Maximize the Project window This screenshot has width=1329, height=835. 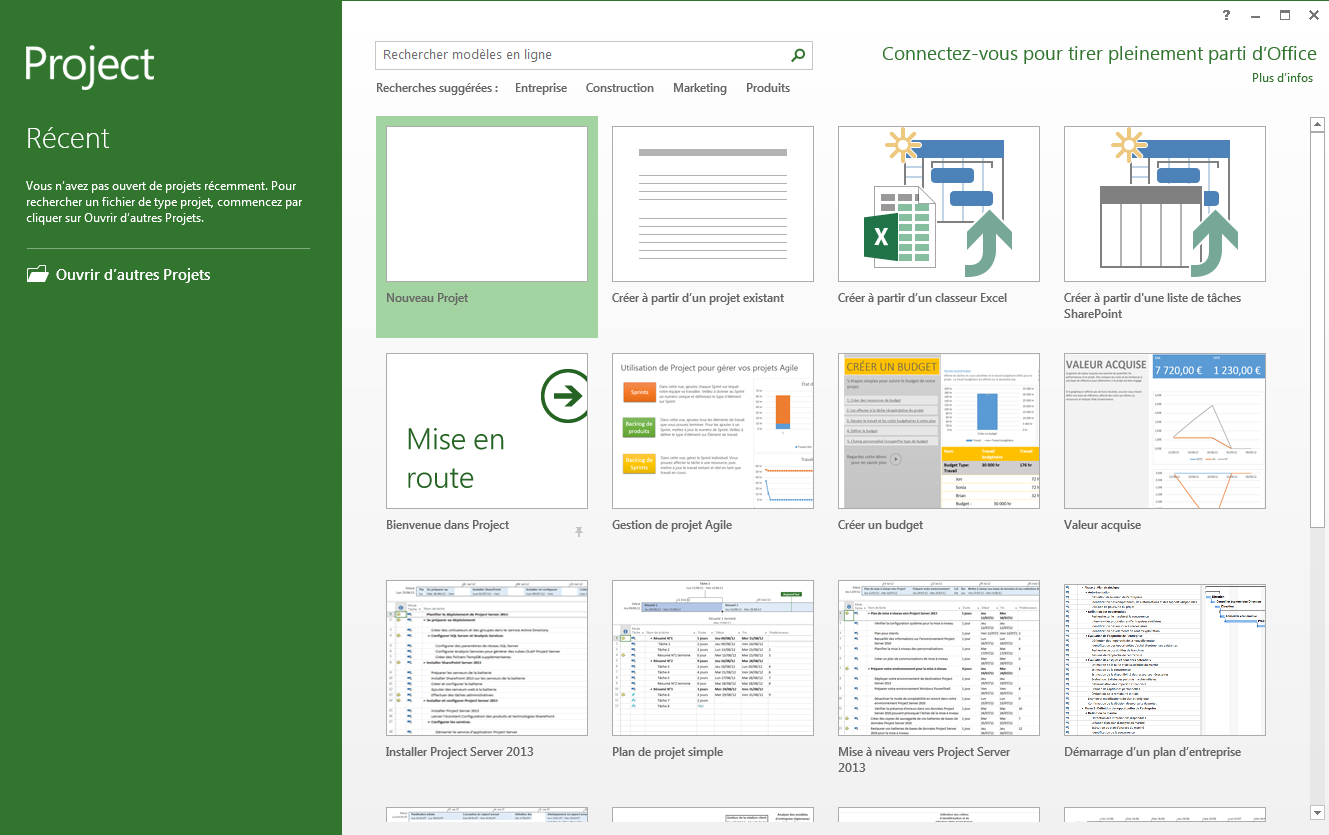tap(1285, 15)
